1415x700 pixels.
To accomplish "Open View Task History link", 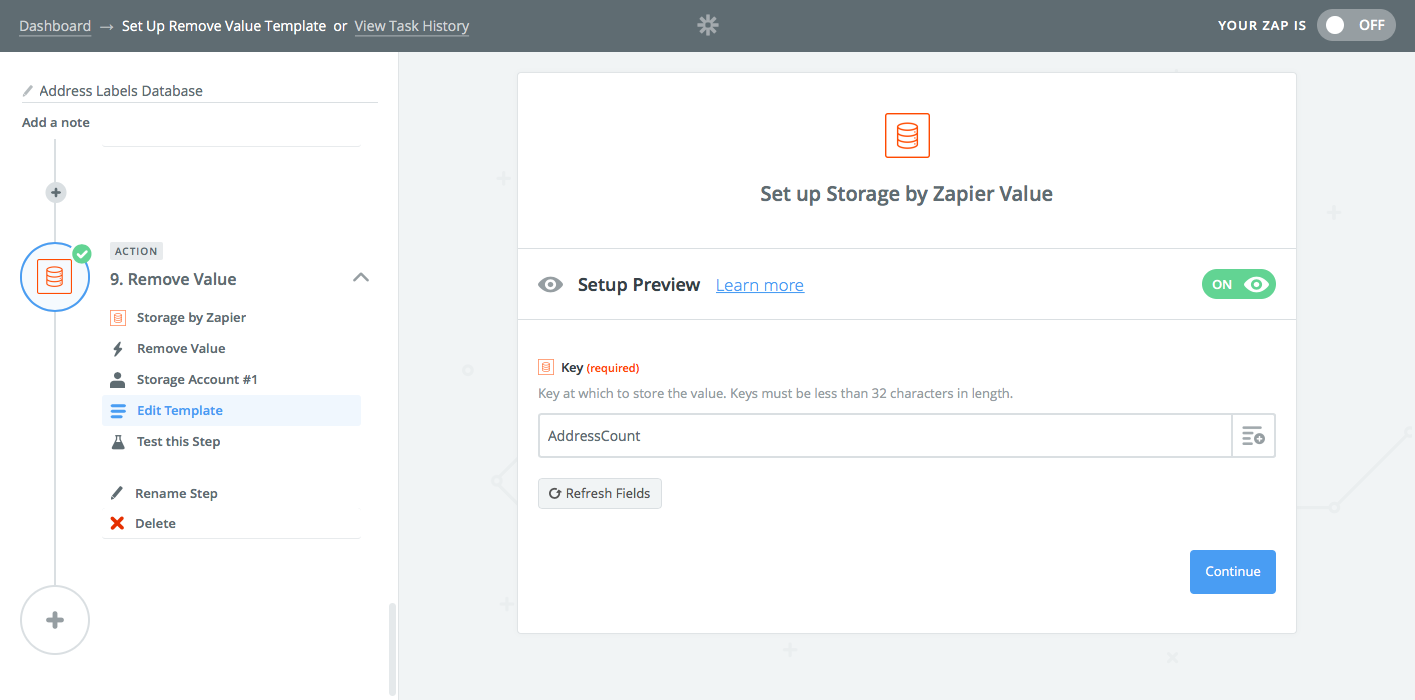I will tap(412, 26).
